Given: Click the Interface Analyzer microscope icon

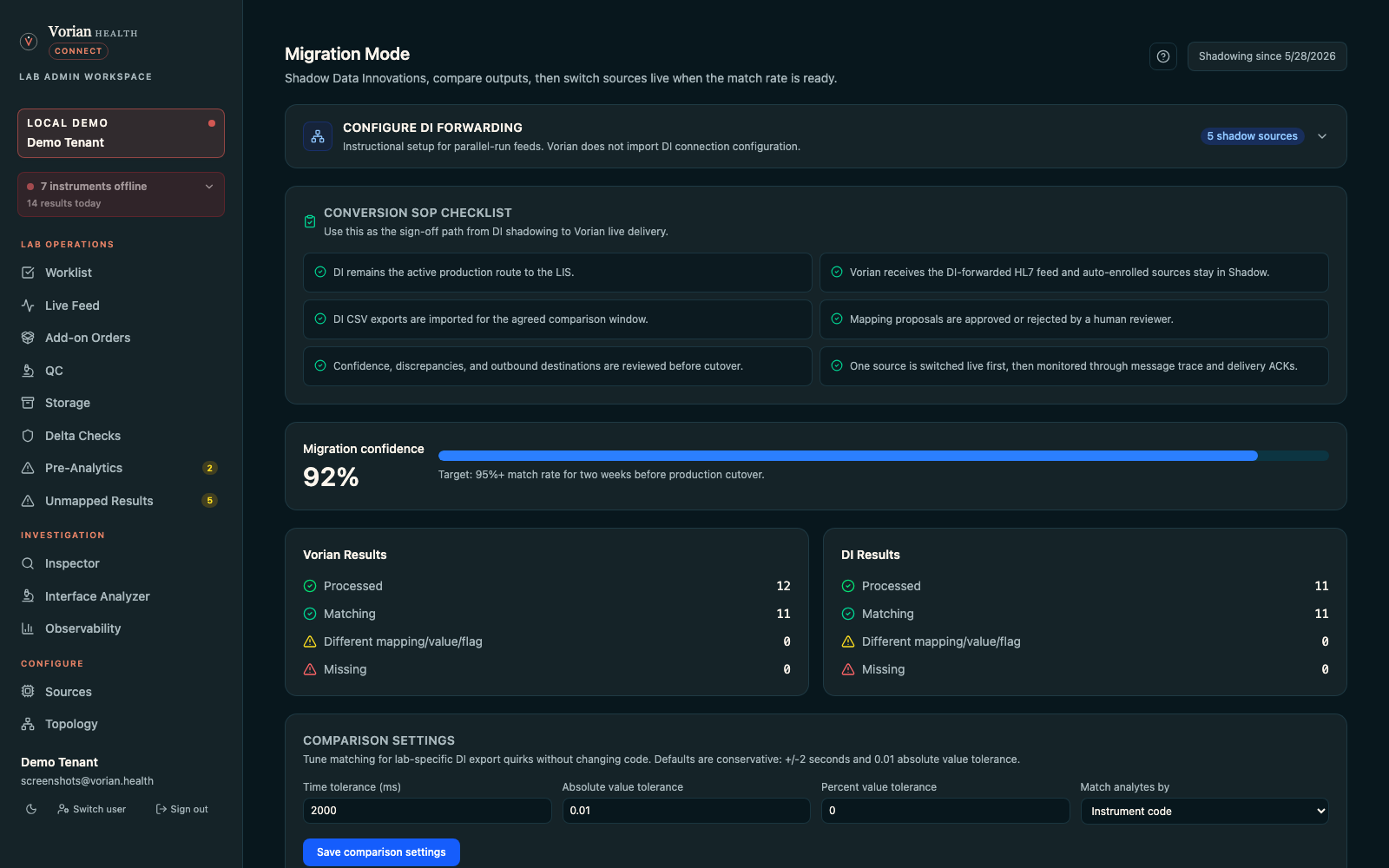Looking at the screenshot, I should click(x=28, y=596).
